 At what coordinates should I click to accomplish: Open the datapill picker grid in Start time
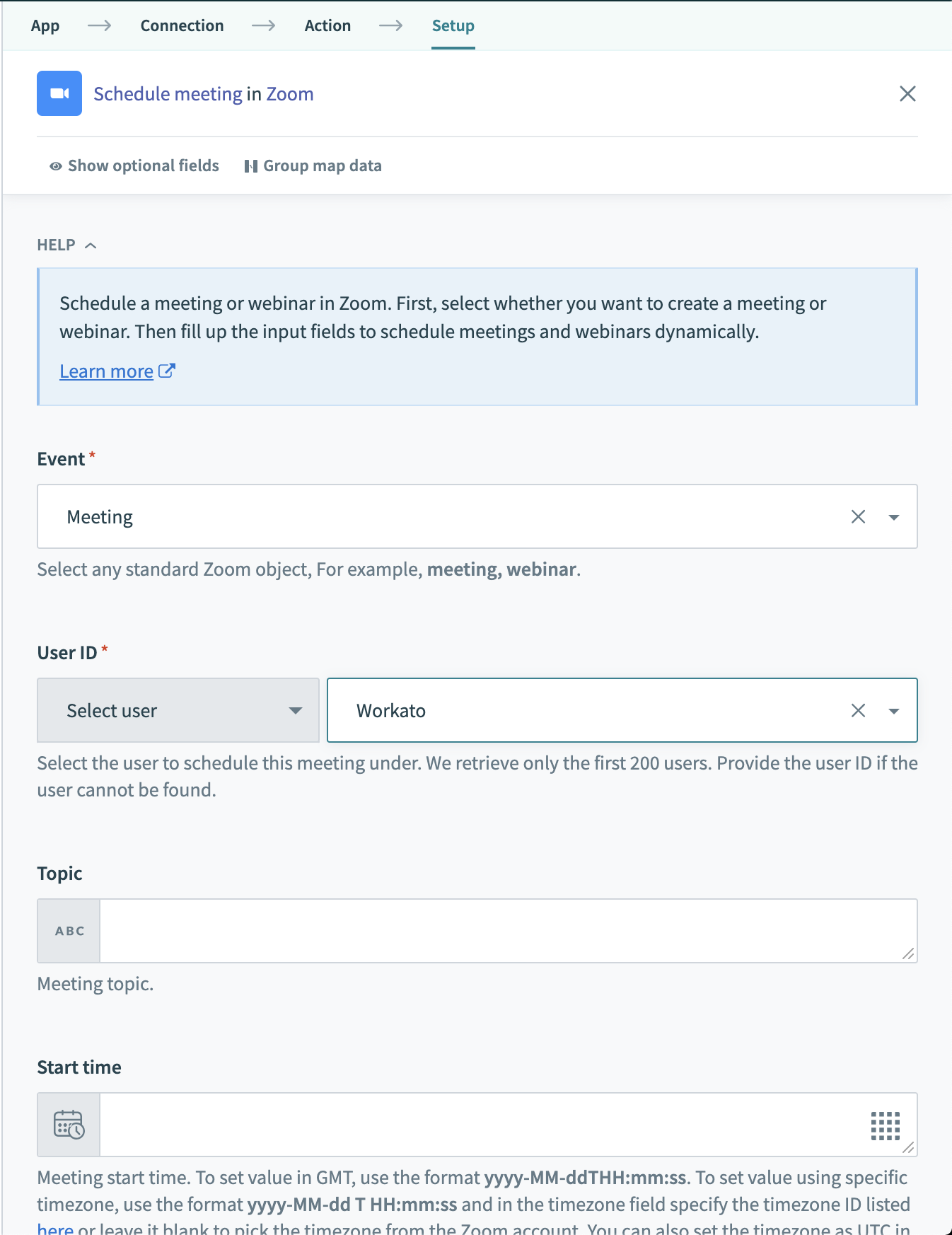pos(886,1125)
